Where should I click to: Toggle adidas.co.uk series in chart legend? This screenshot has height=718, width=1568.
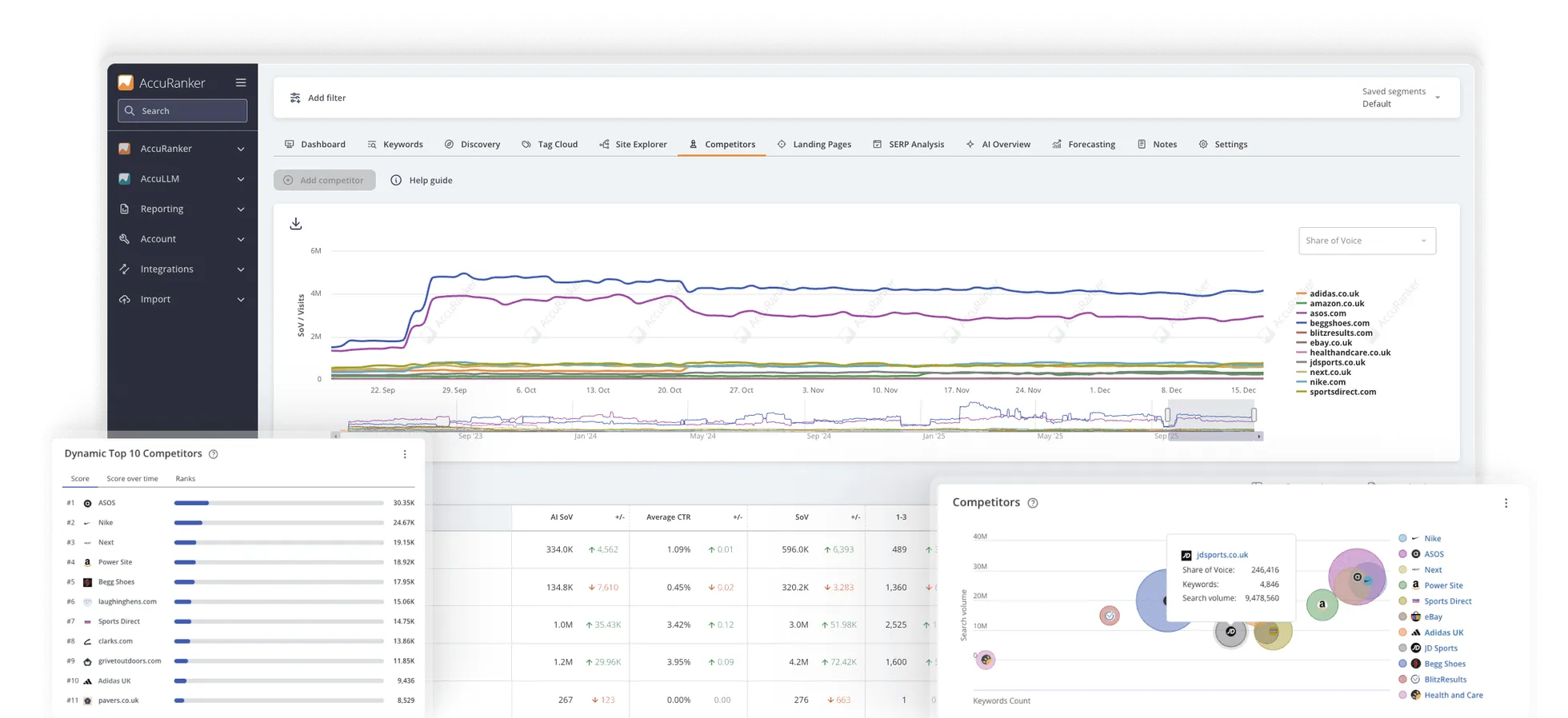click(1334, 294)
